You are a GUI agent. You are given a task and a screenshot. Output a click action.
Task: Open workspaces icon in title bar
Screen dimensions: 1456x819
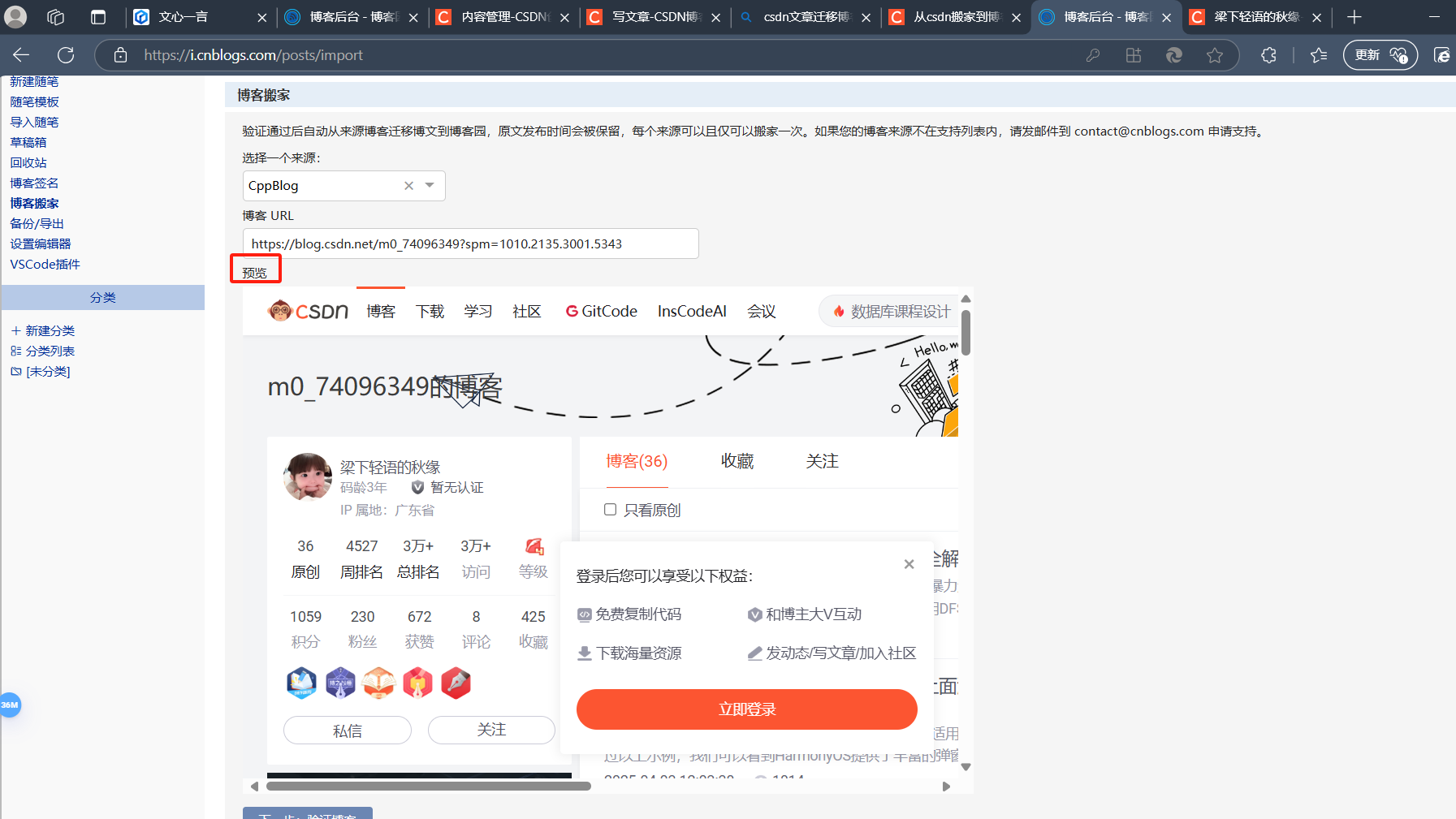point(55,17)
